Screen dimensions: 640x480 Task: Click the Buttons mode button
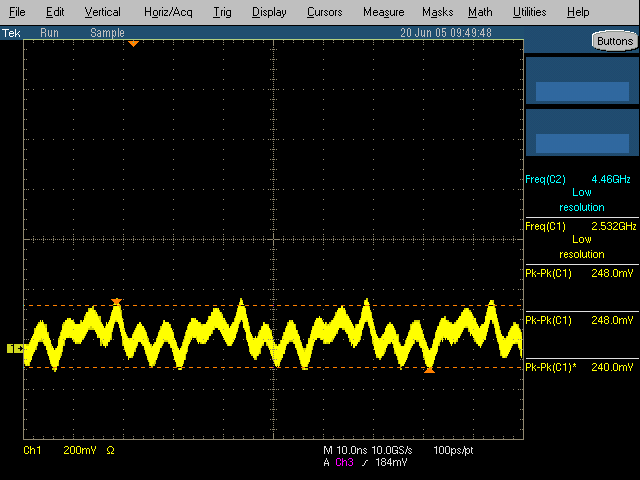(x=615, y=41)
